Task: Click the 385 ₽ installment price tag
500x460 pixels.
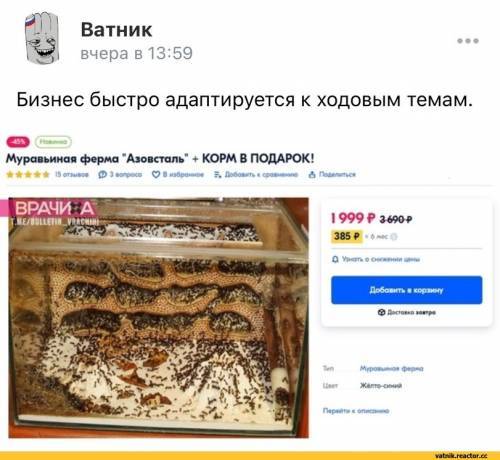Action: 347,236
